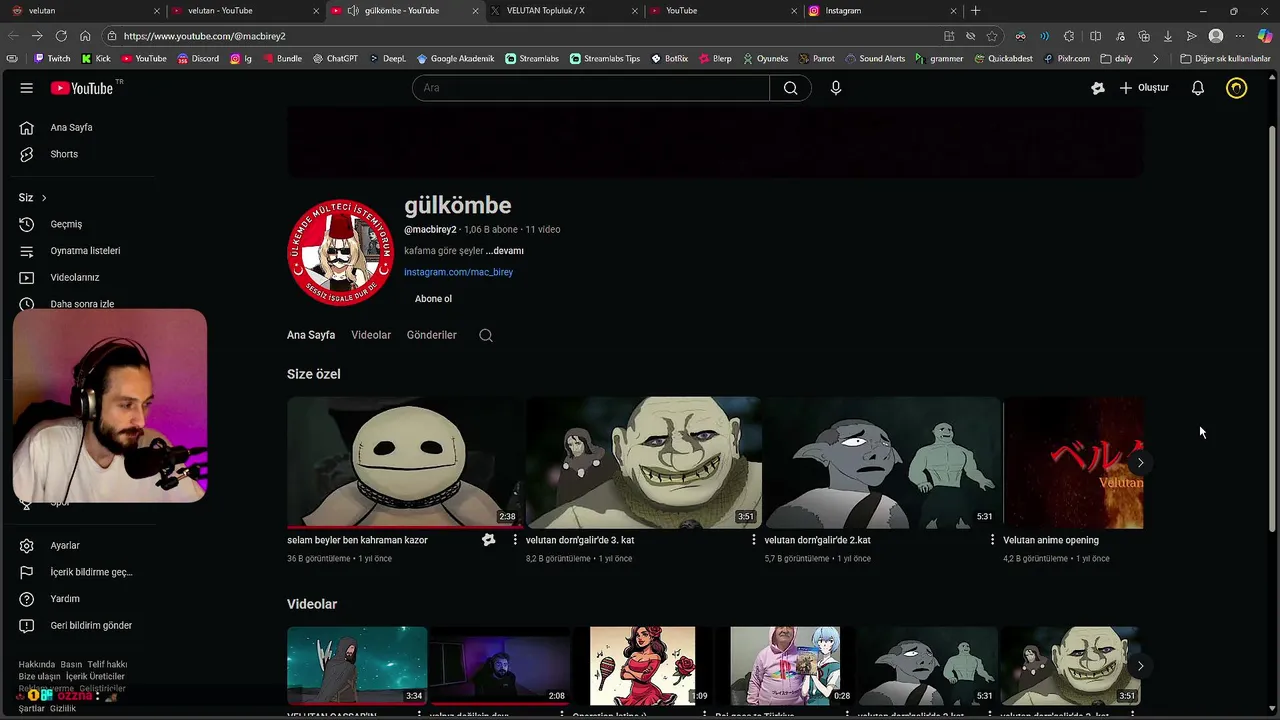Image resolution: width=1280 pixels, height=720 pixels.
Task: Open options for 'velutan dorn'galir'de 3. kat'
Action: [754, 540]
